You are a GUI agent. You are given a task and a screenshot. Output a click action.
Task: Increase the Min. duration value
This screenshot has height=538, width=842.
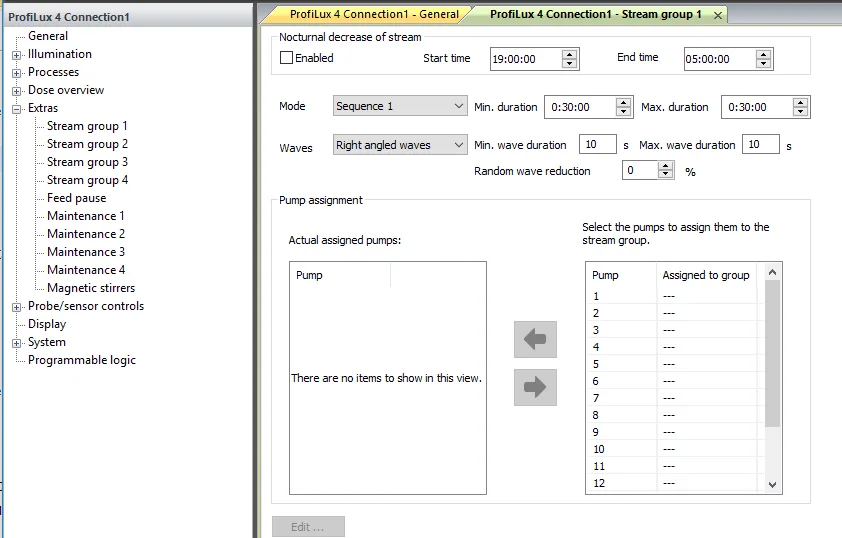click(x=623, y=102)
